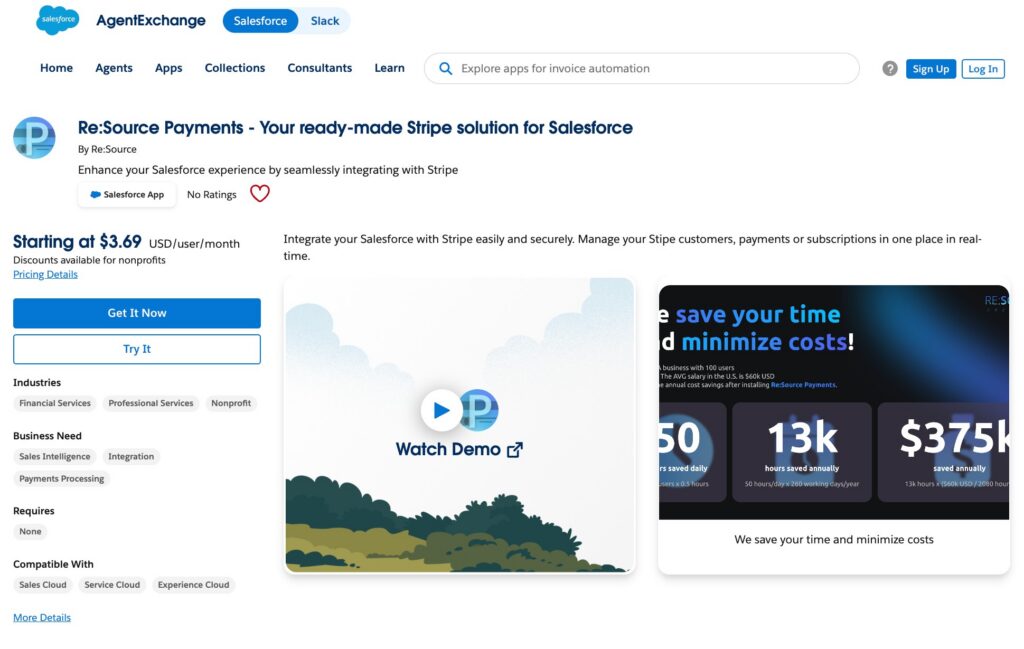Open the Learn menu item
1024x649 pixels.
pyautogui.click(x=389, y=68)
